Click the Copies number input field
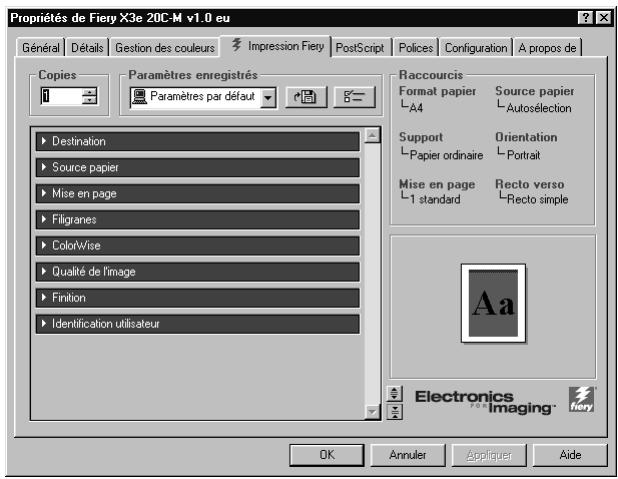The image size is (618, 479). point(61,96)
